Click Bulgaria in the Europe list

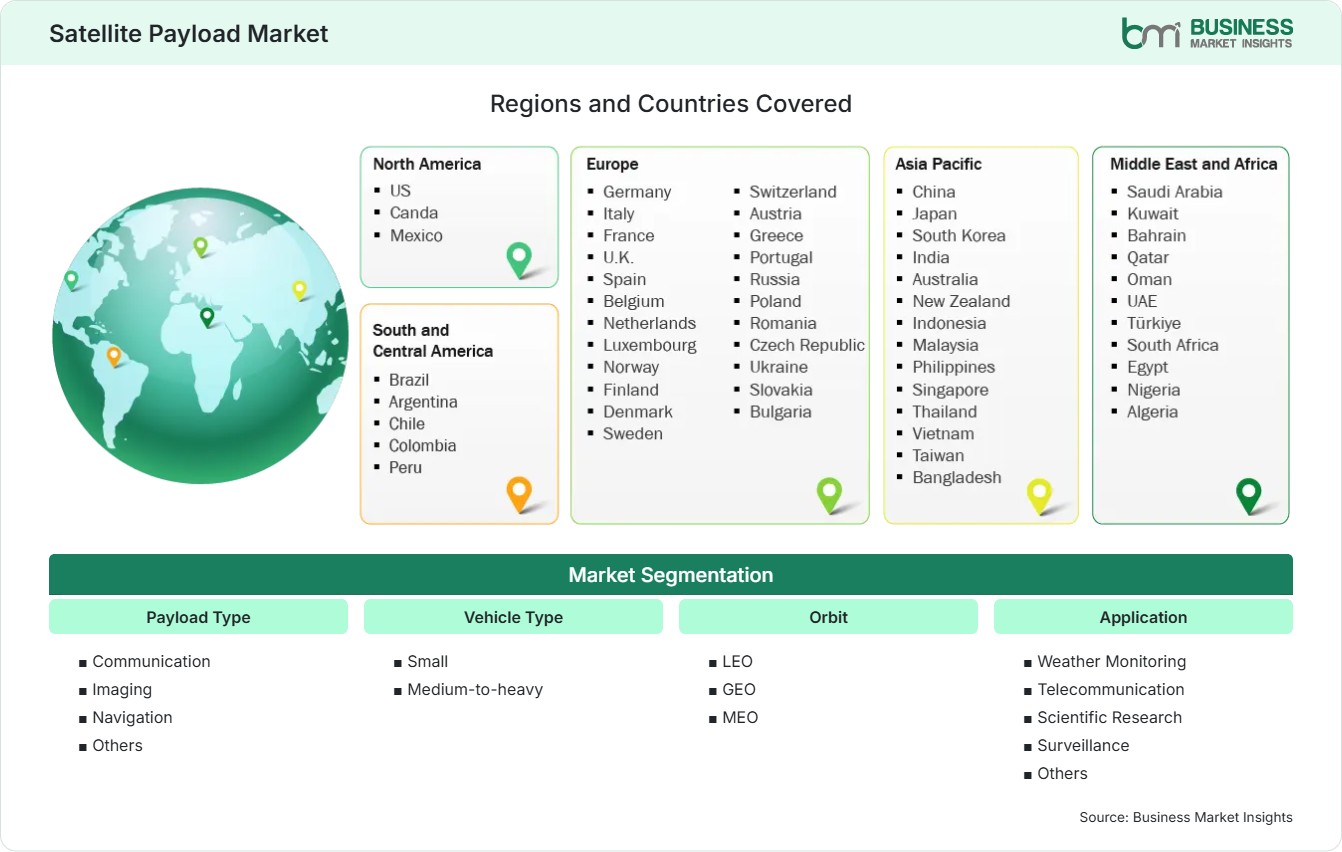click(x=781, y=412)
